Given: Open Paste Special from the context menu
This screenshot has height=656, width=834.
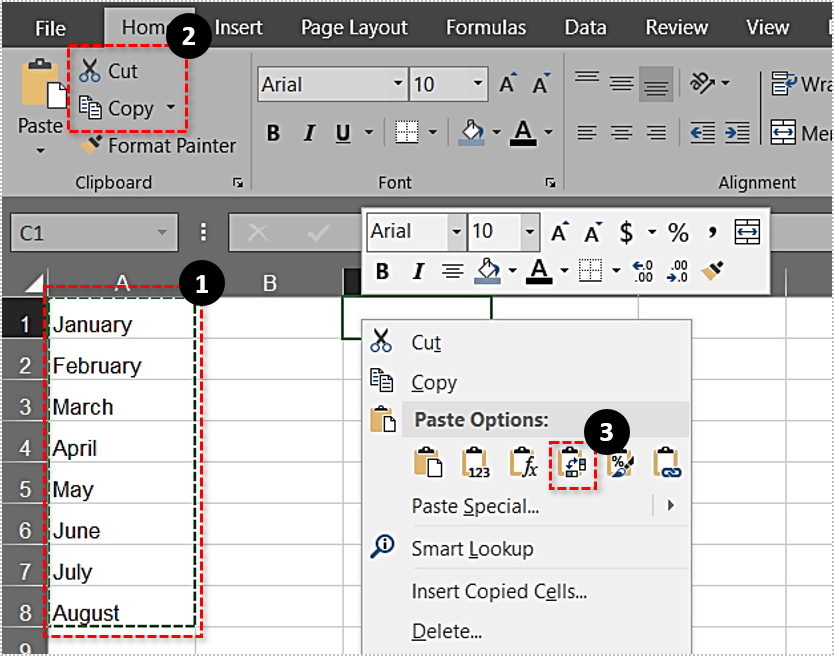Looking at the screenshot, I should (475, 506).
